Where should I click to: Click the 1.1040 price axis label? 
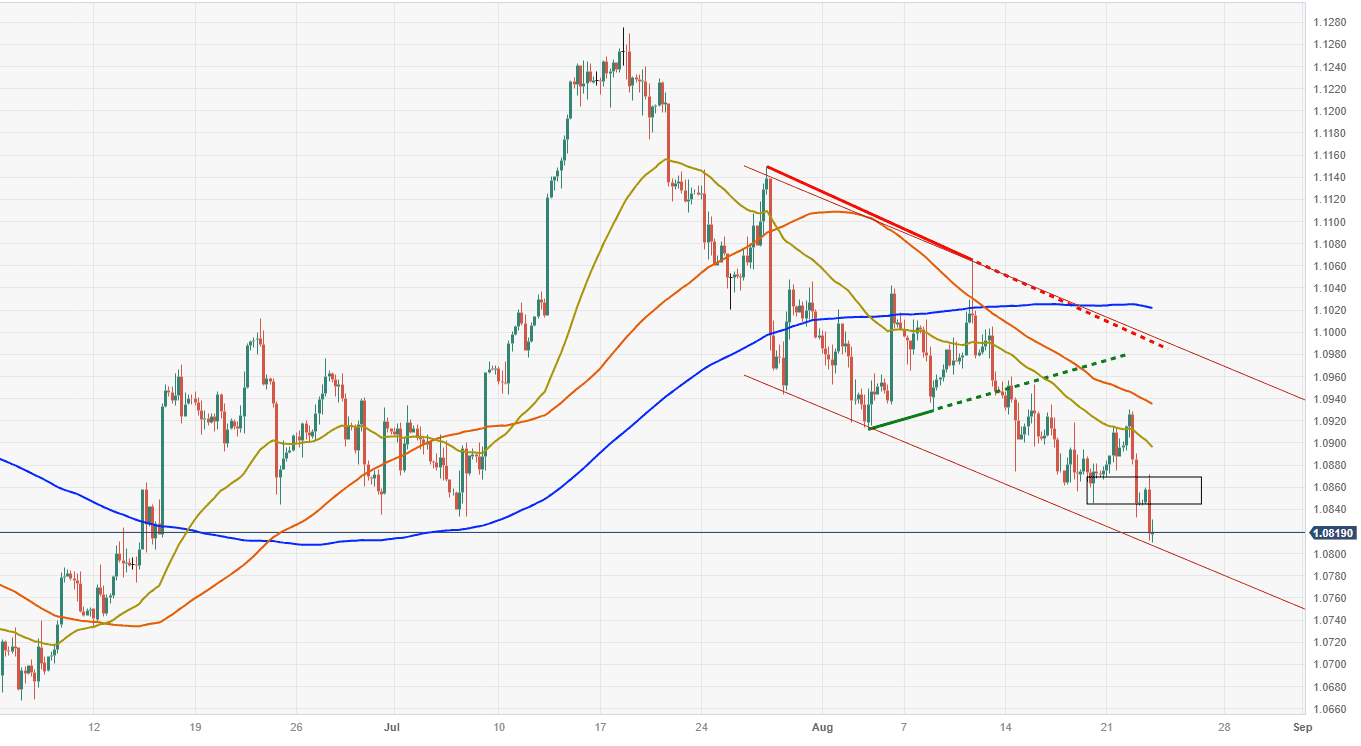tap(1331, 288)
